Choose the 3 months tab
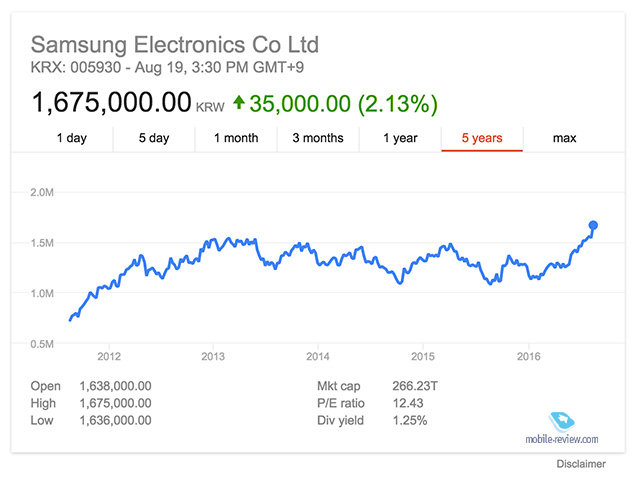 click(318, 138)
